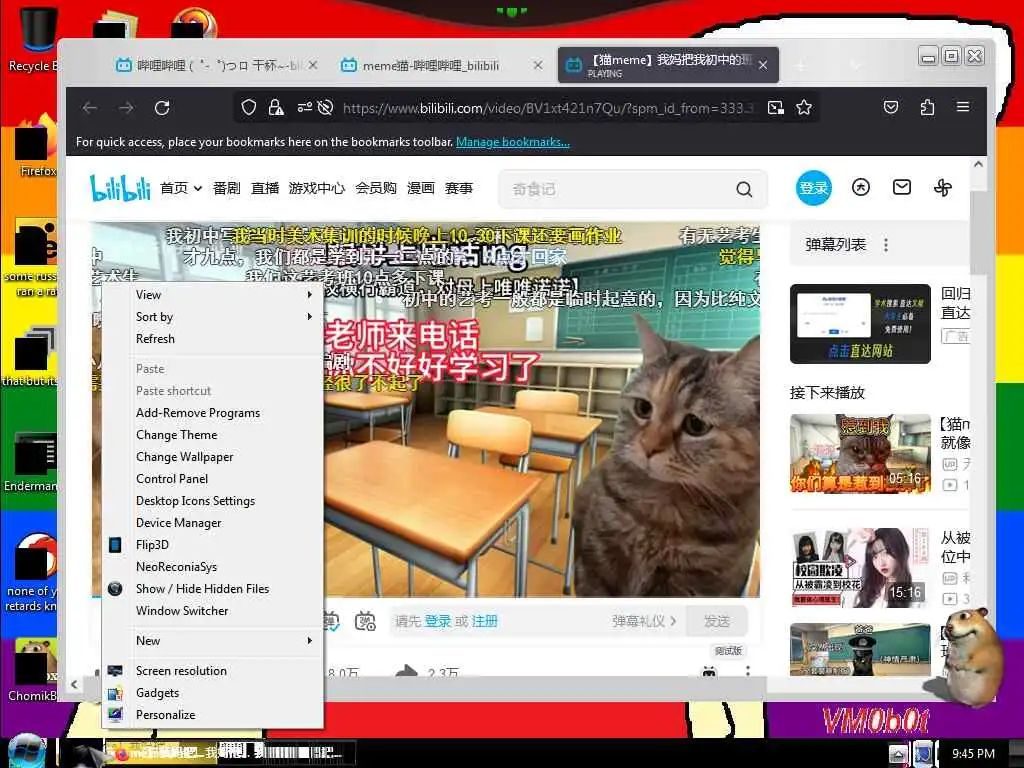The width and height of the screenshot is (1024, 768).
Task: Open site permissions icon in address bar
Action: click(304, 108)
